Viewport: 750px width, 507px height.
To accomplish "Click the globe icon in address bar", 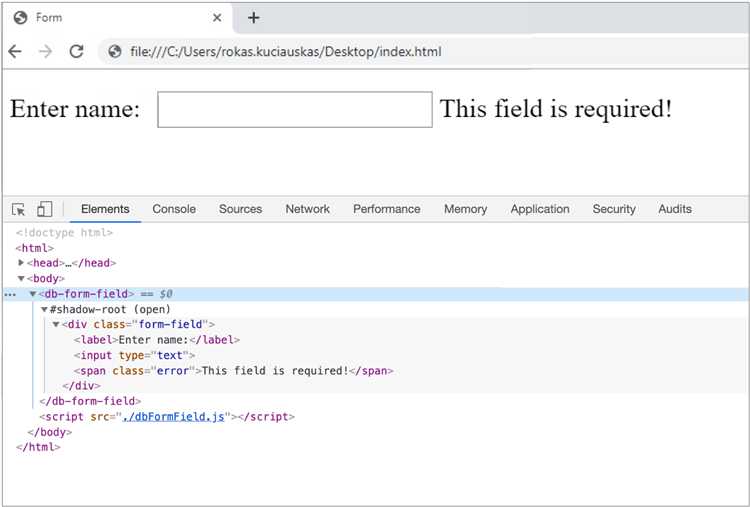I will 115,51.
